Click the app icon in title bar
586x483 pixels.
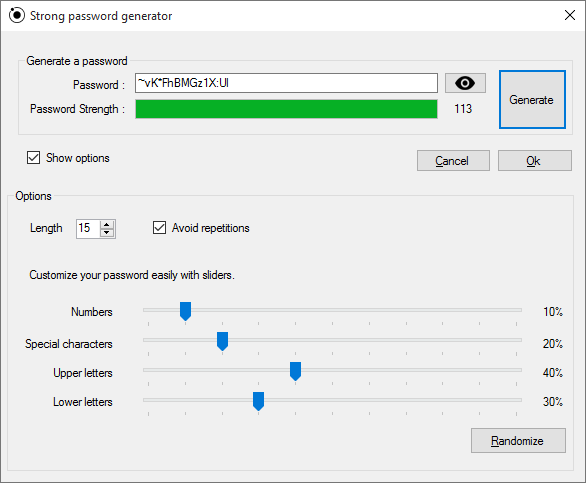coord(16,15)
